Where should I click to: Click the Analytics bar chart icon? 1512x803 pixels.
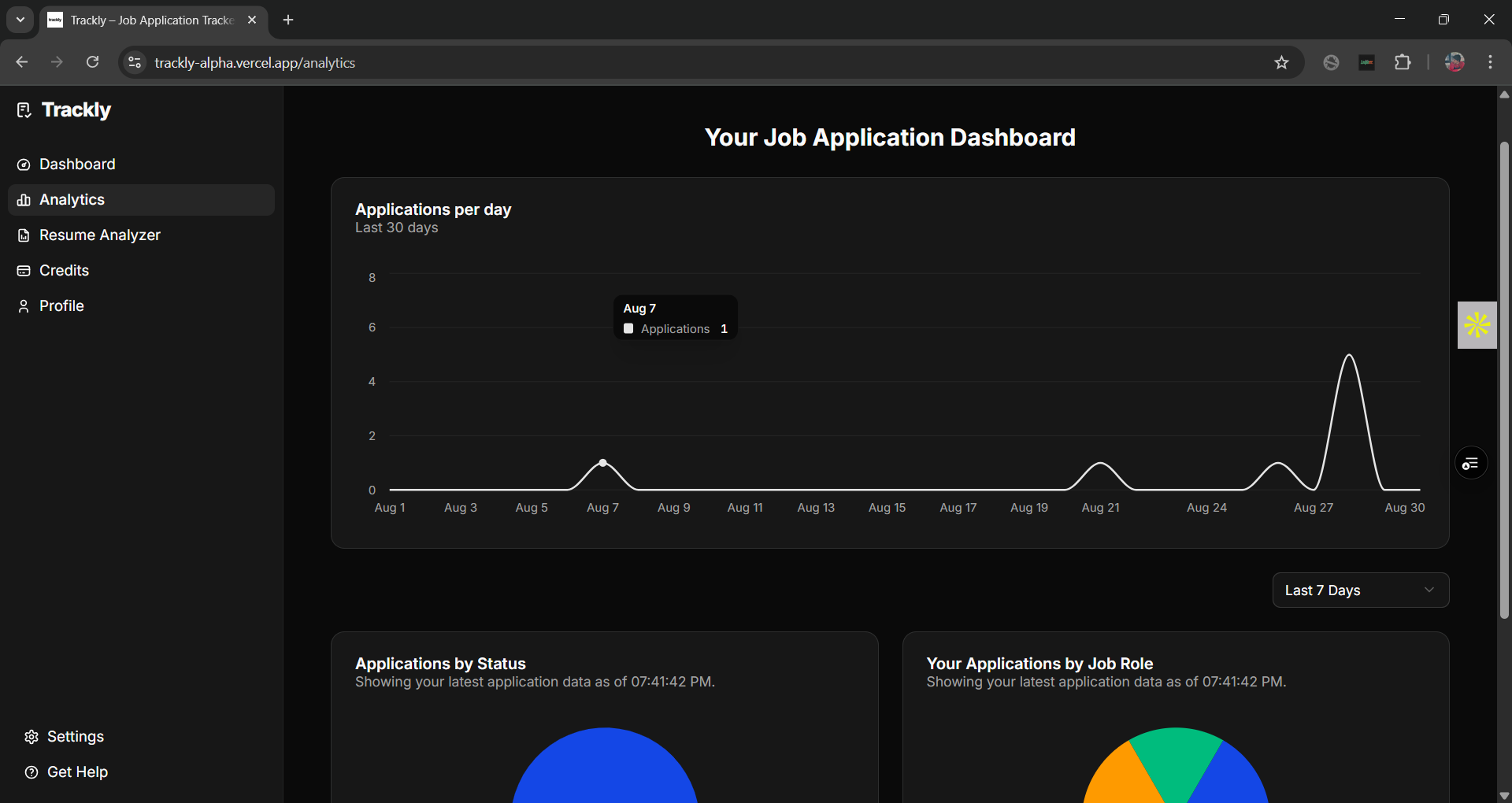tap(24, 200)
